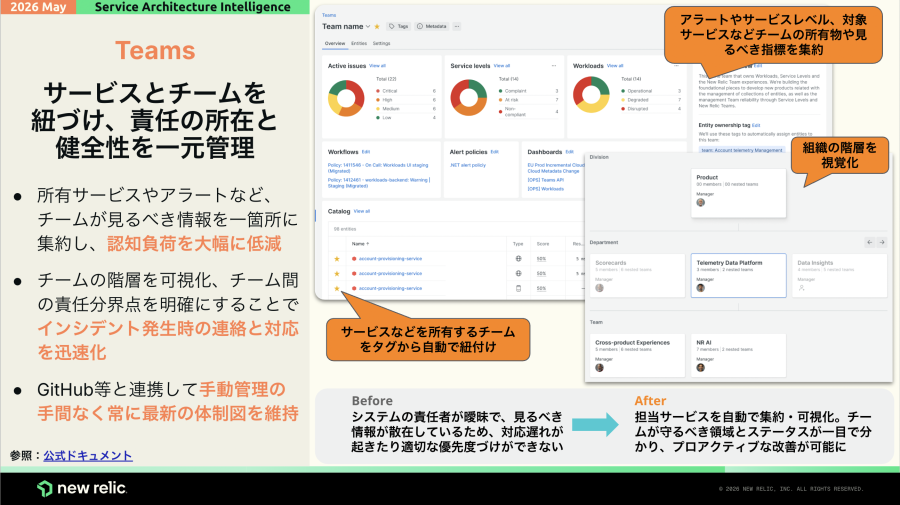This screenshot has width=900, height=505.
Task: Select the Disrupted legend row
Action: point(651,108)
